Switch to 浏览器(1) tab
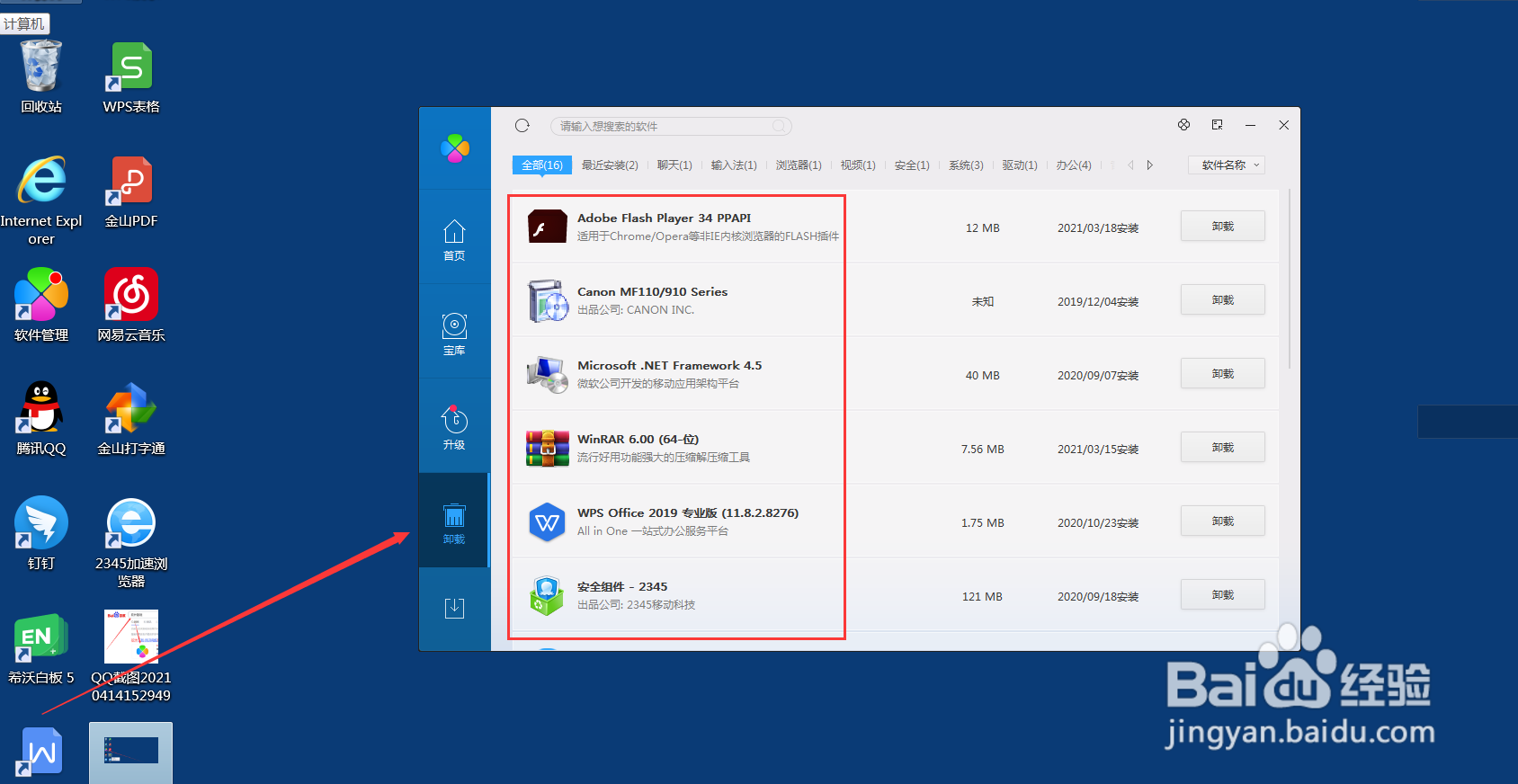Image resolution: width=1518 pixels, height=784 pixels. [799, 165]
